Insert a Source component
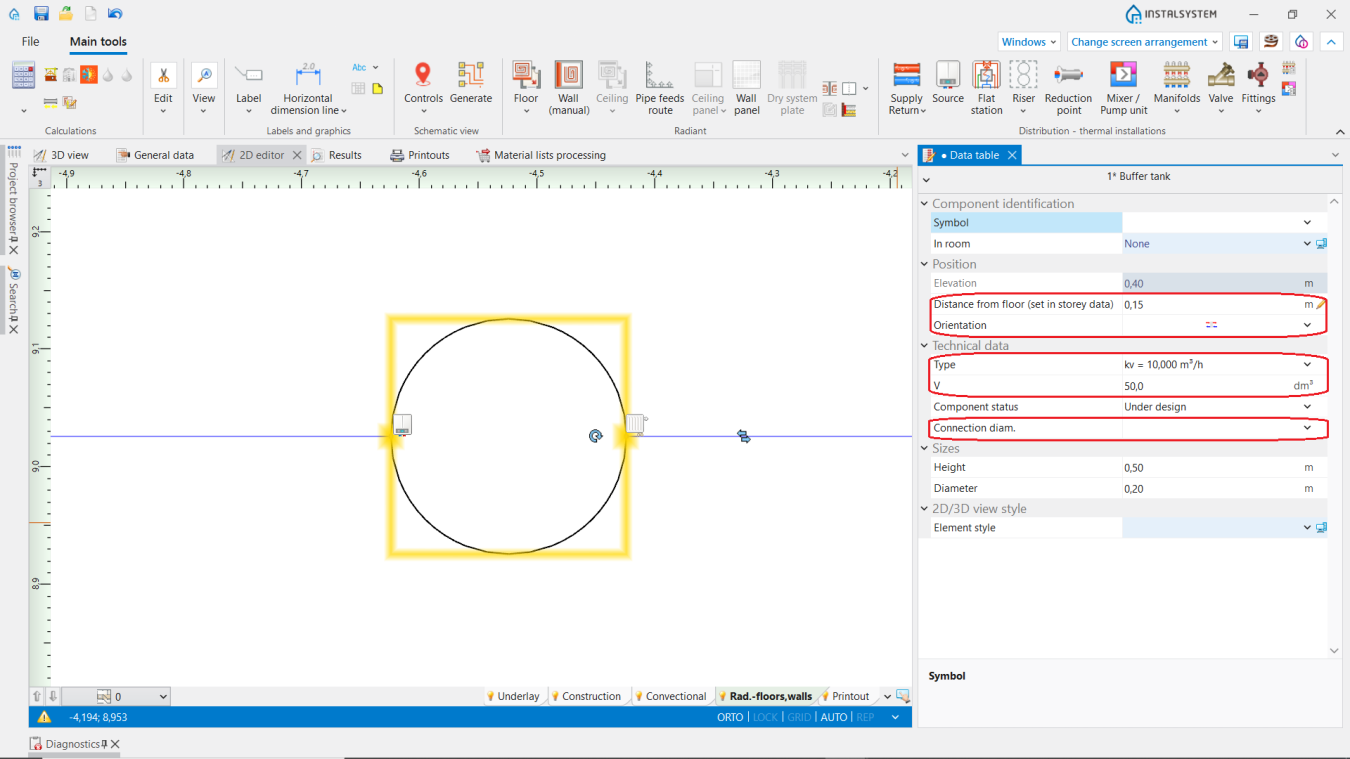The height and width of the screenshot is (759, 1350). (x=948, y=87)
